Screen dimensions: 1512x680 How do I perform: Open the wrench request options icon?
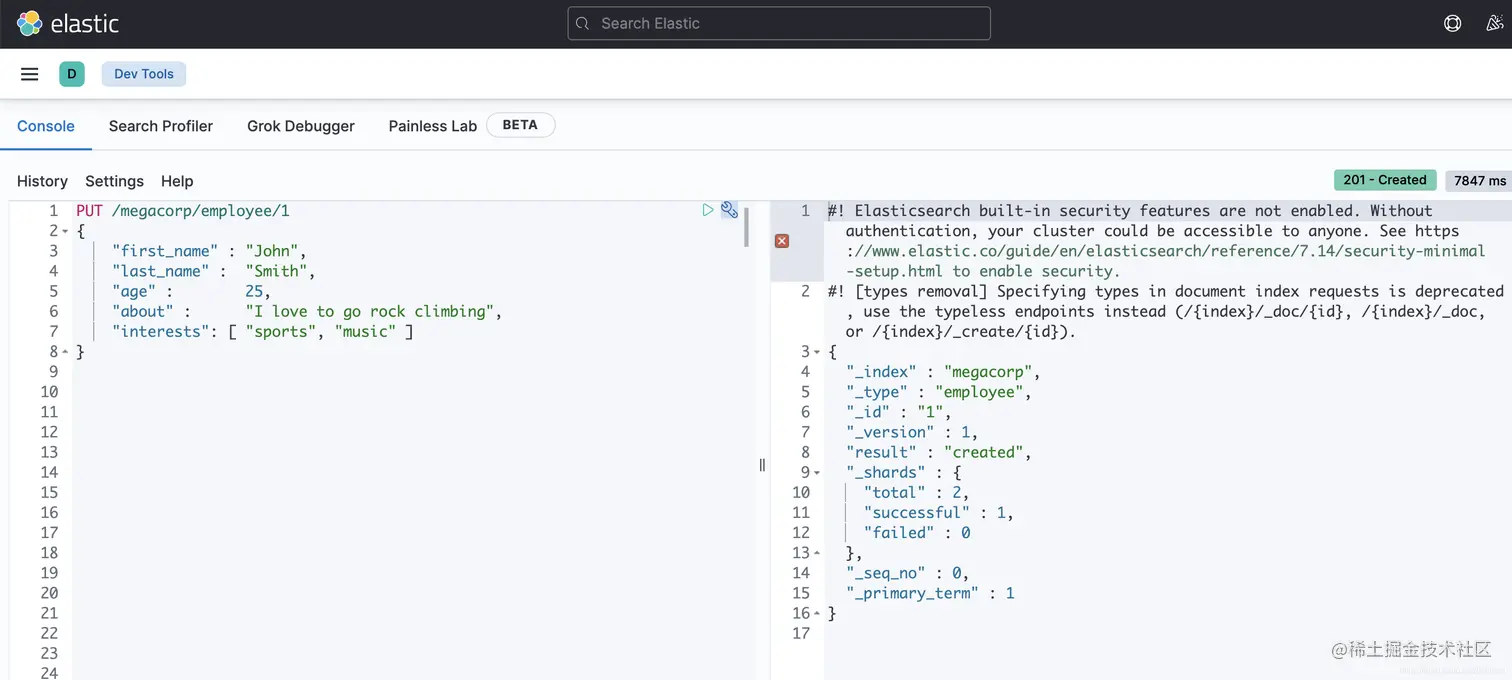pos(729,210)
